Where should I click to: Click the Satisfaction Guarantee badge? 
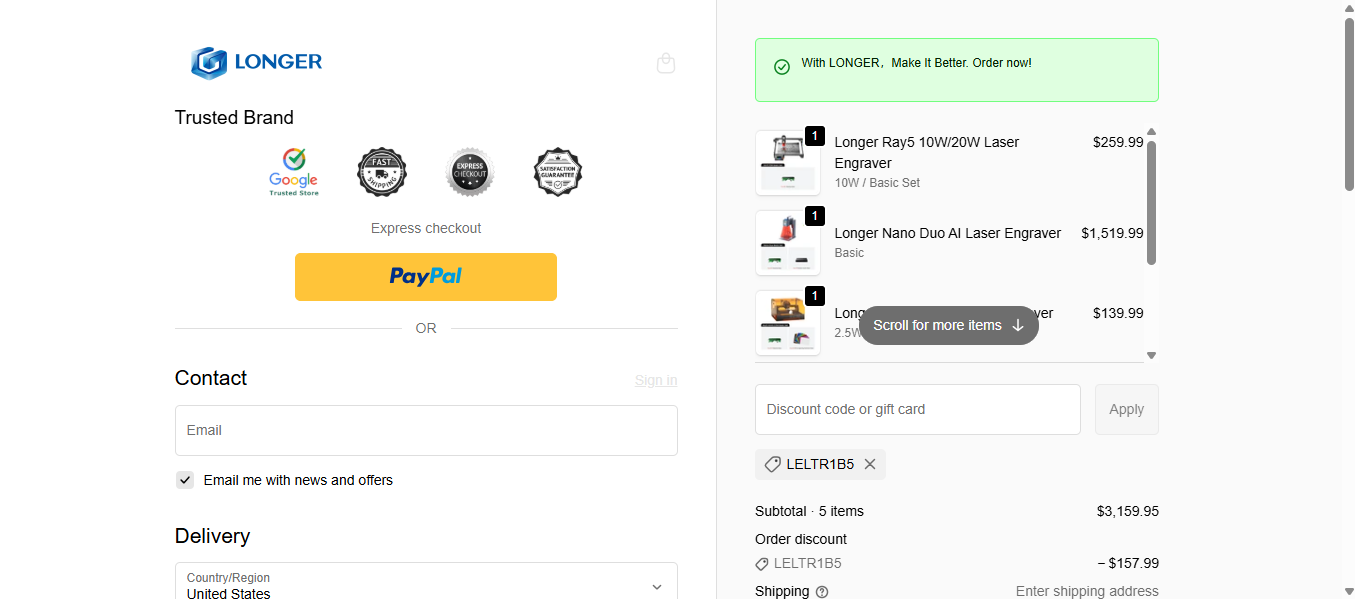[x=558, y=172]
